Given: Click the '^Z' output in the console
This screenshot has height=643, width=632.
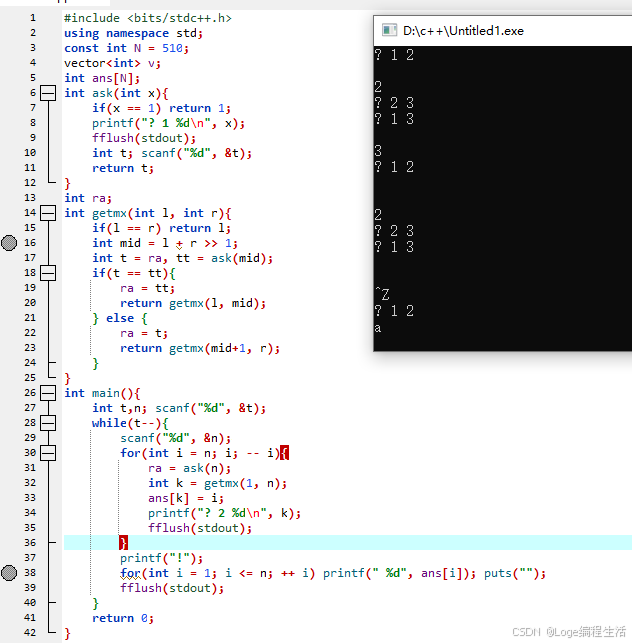Looking at the screenshot, I should click(x=382, y=294).
